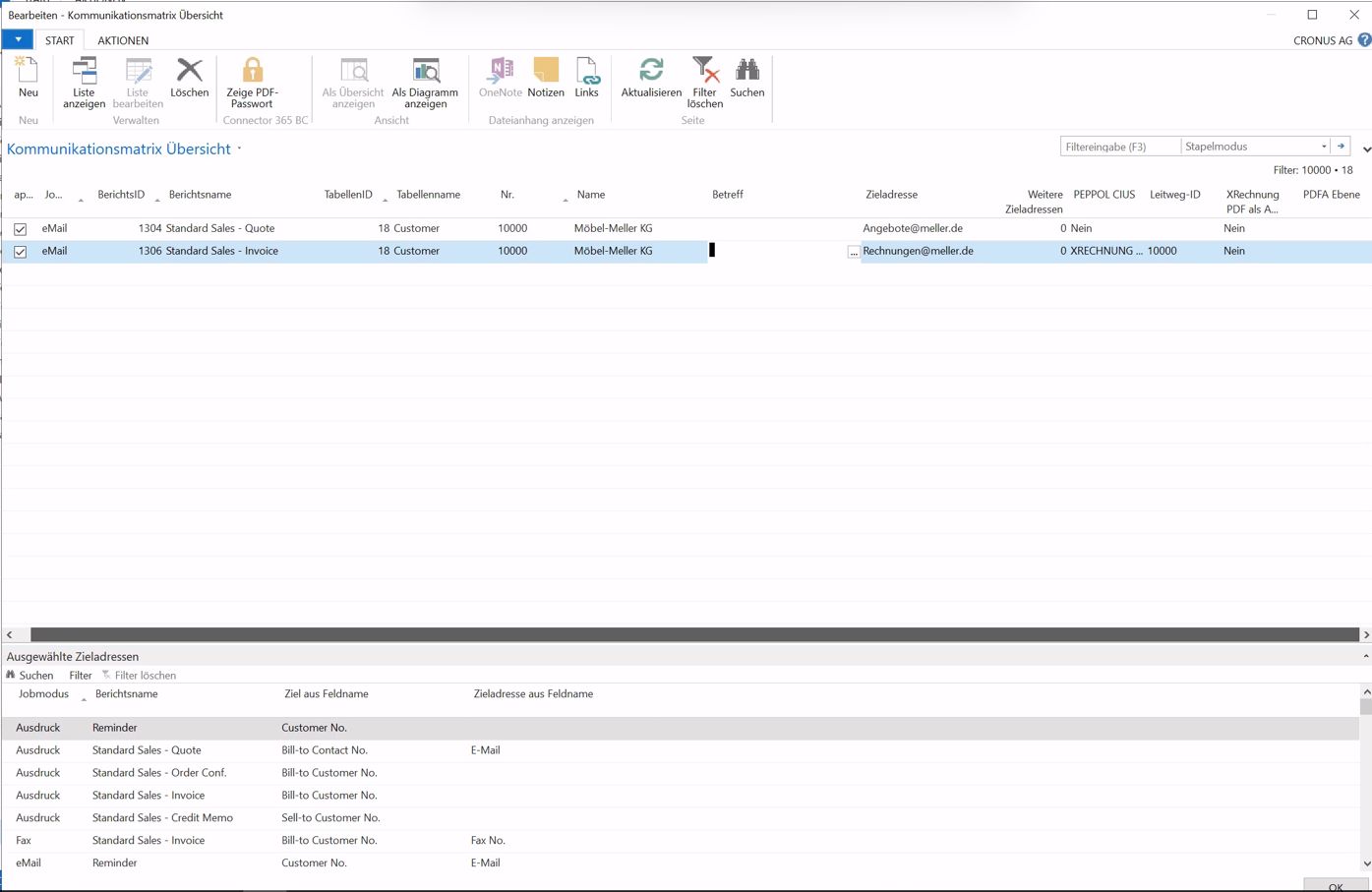Select Angebote@meller.de cell
The width and height of the screenshot is (1372, 892).
click(x=913, y=229)
